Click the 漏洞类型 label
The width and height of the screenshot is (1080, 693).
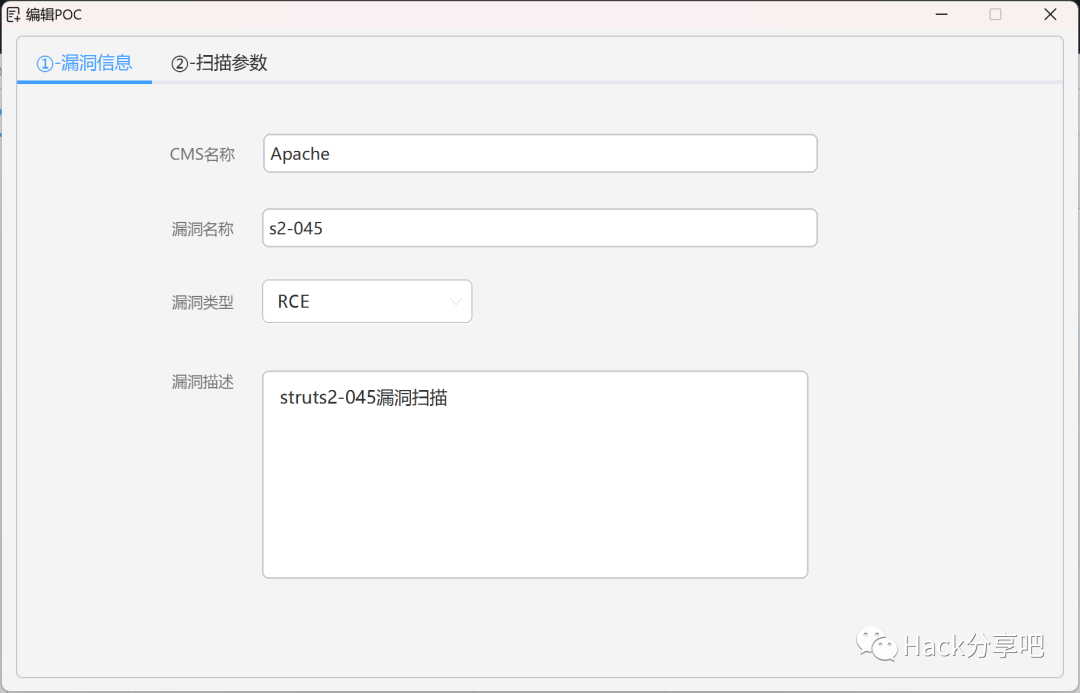pos(202,302)
